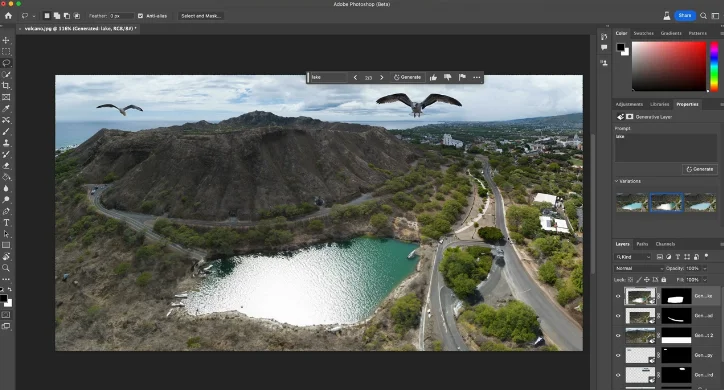Toggle the Anti-alias checkbox
The height and width of the screenshot is (390, 724).
140,16
